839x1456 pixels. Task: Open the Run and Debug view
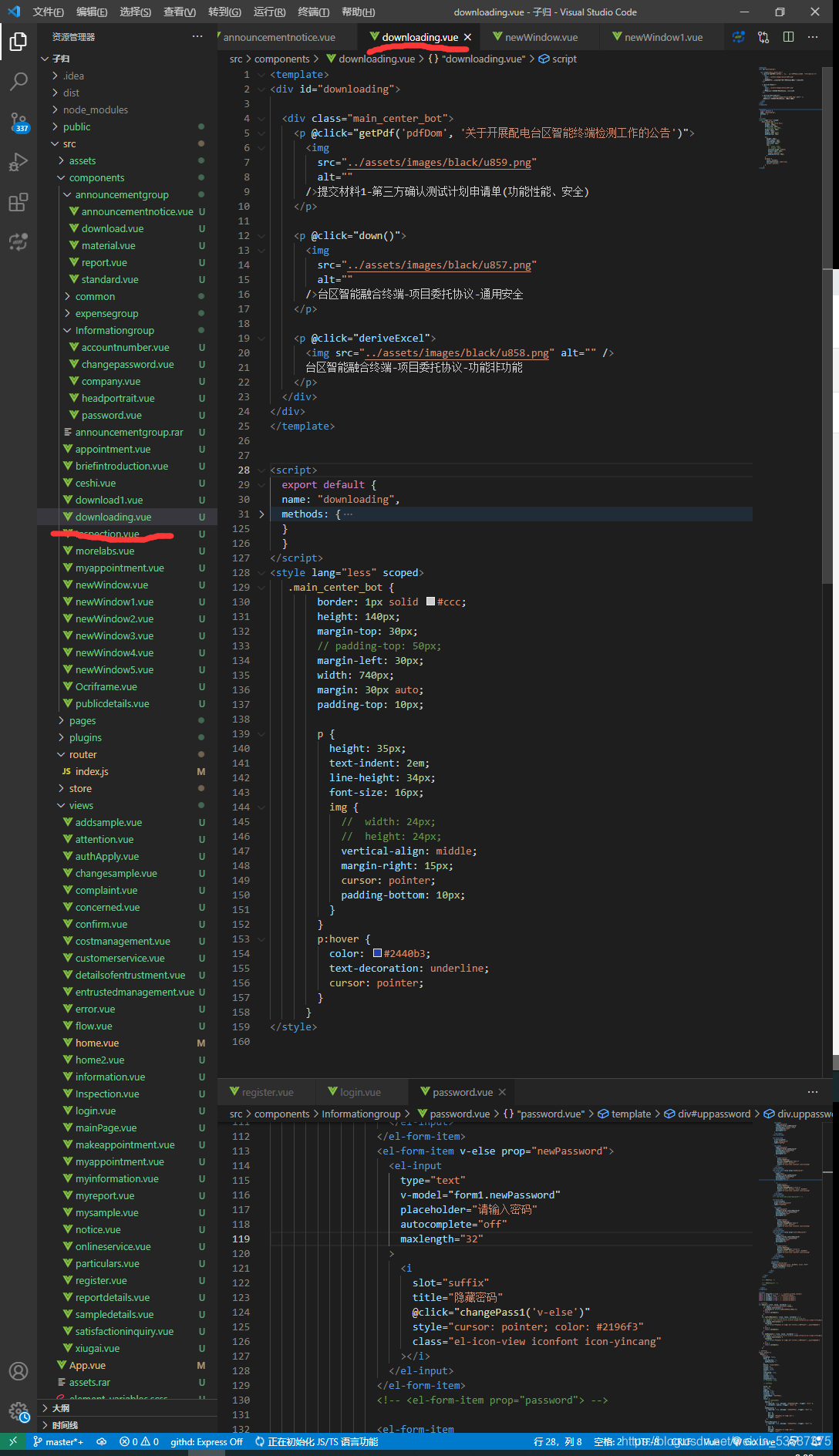[x=19, y=162]
